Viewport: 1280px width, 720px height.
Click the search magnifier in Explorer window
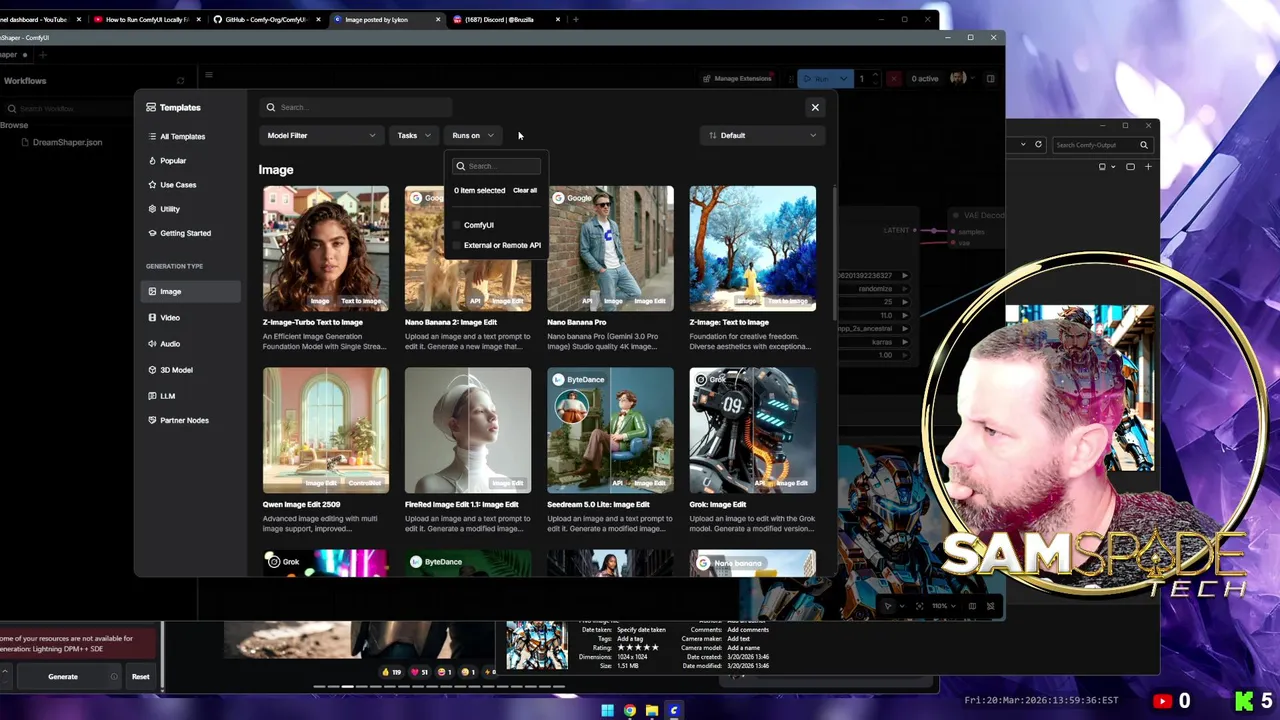pyautogui.click(x=1144, y=145)
